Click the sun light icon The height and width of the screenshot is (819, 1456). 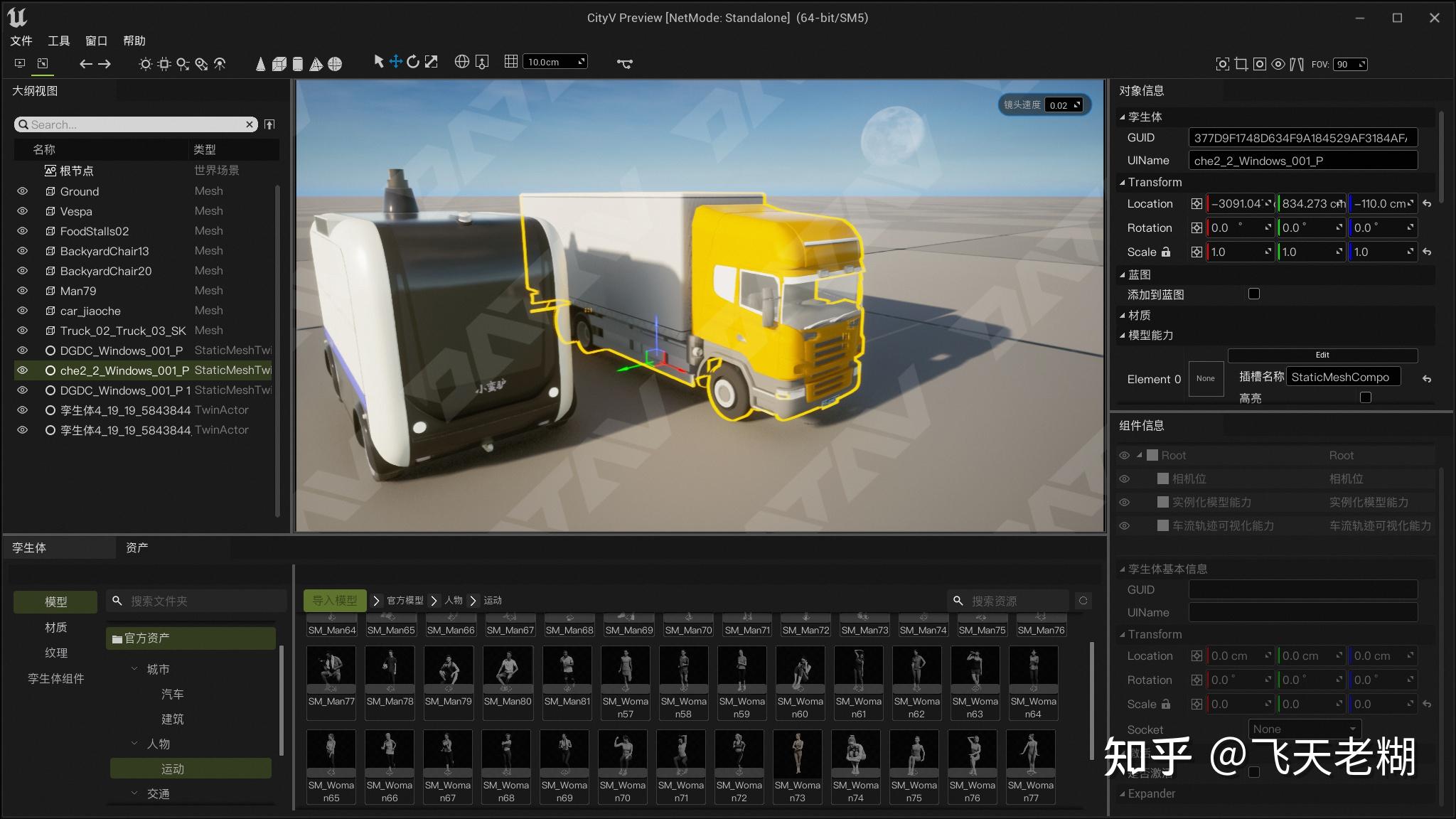click(x=145, y=64)
